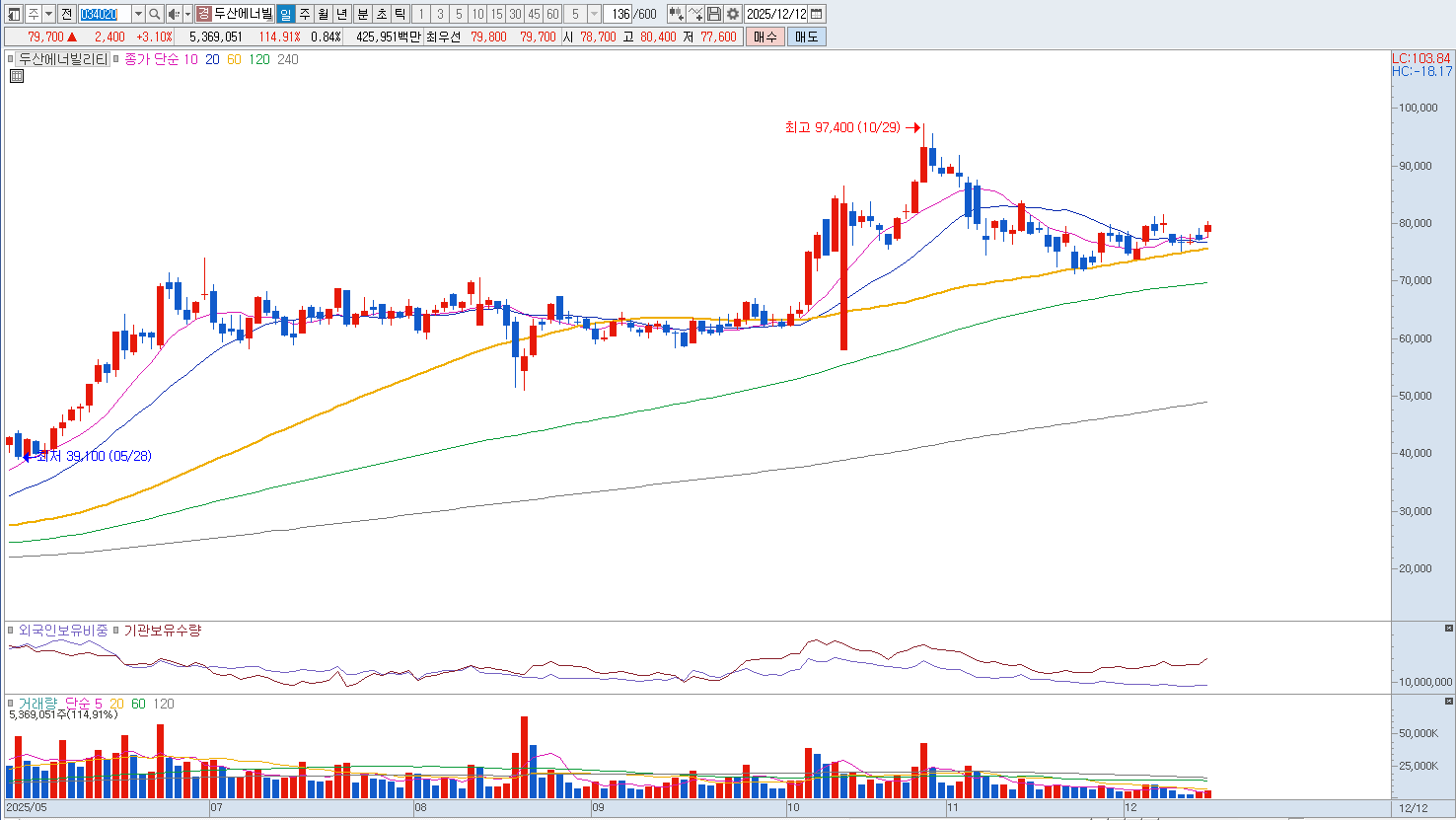
Task: Toggle the left panel icon in the top-left corner
Action: pos(14,14)
